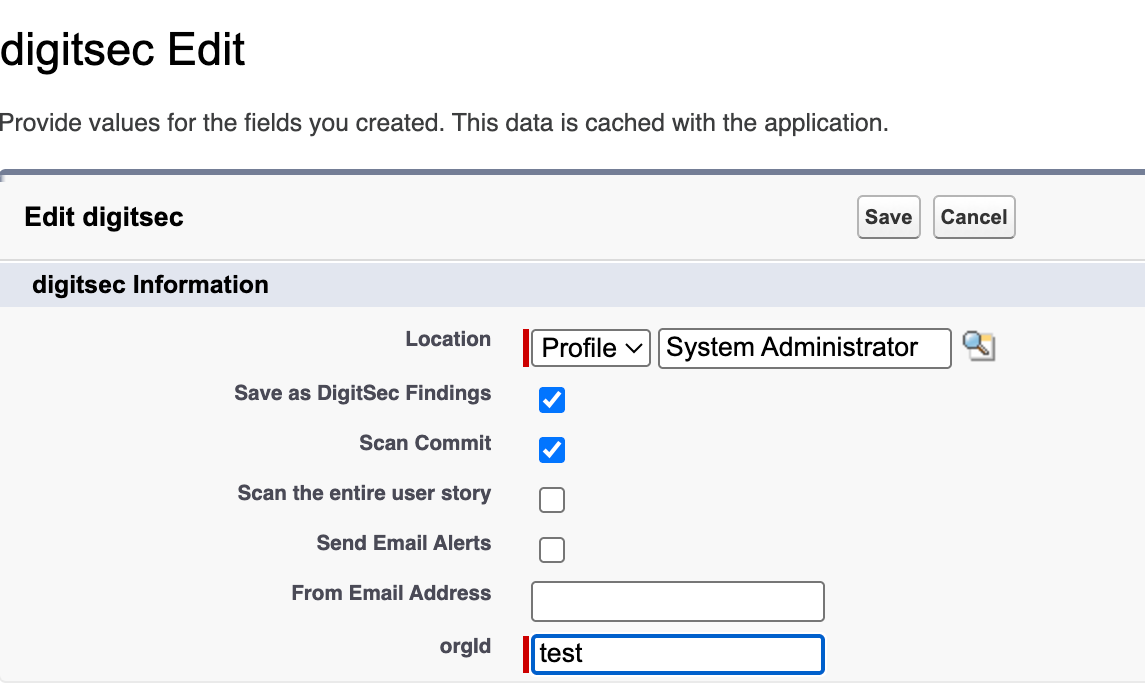Click the Location field label

click(448, 339)
